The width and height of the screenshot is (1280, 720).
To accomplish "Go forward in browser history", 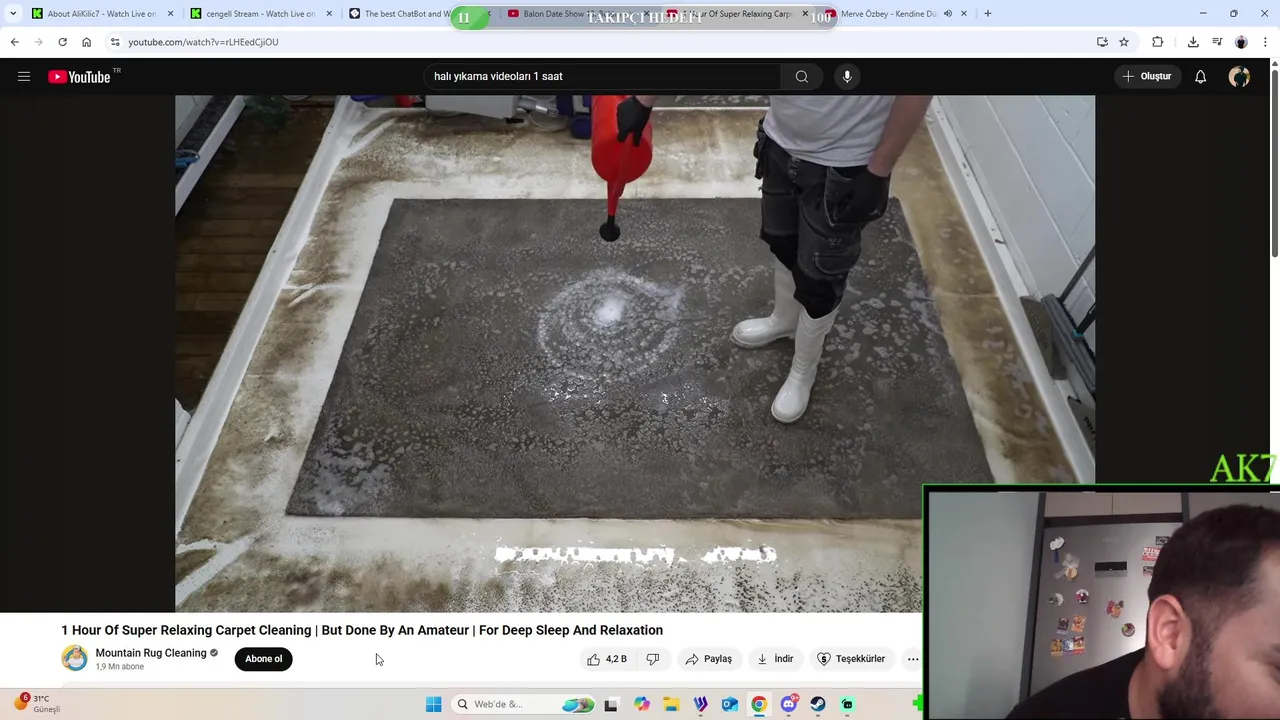I will coord(38,42).
